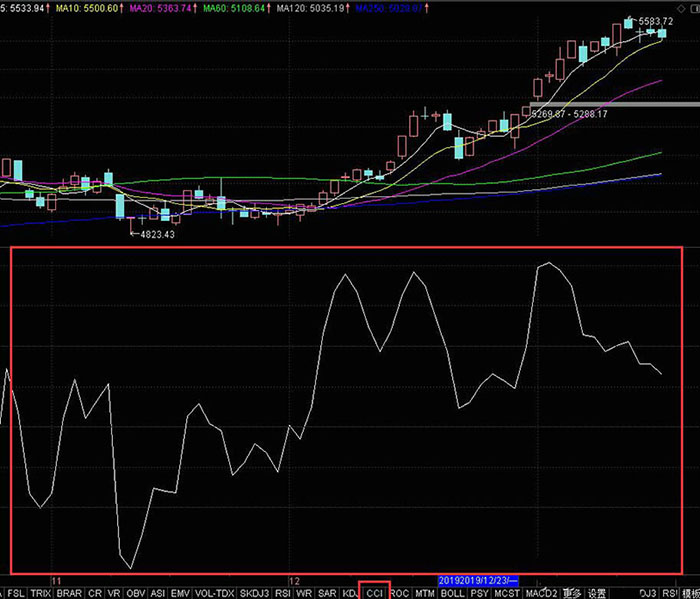The height and width of the screenshot is (599, 700).
Task: Show the ROC indicator
Action: click(400, 593)
